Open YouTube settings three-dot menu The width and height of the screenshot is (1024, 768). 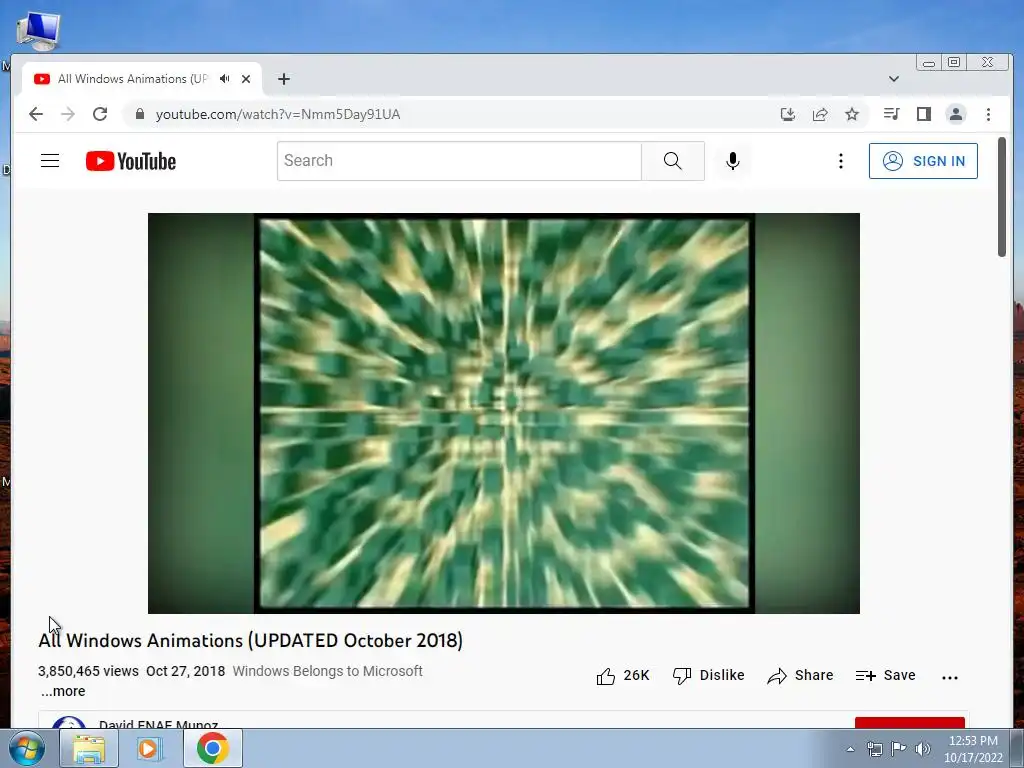point(840,161)
